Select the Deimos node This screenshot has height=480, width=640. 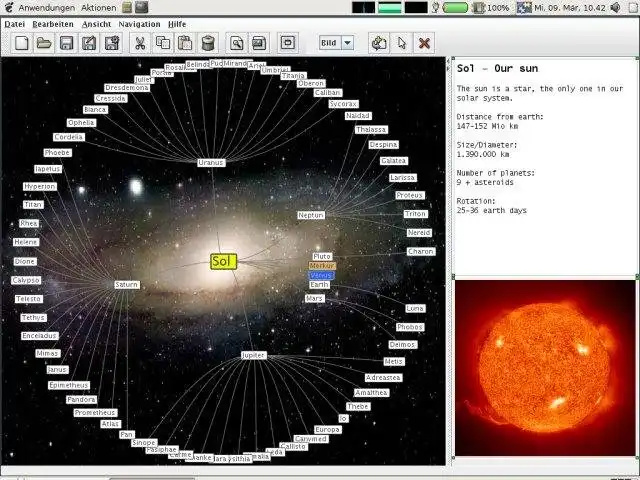tap(402, 344)
